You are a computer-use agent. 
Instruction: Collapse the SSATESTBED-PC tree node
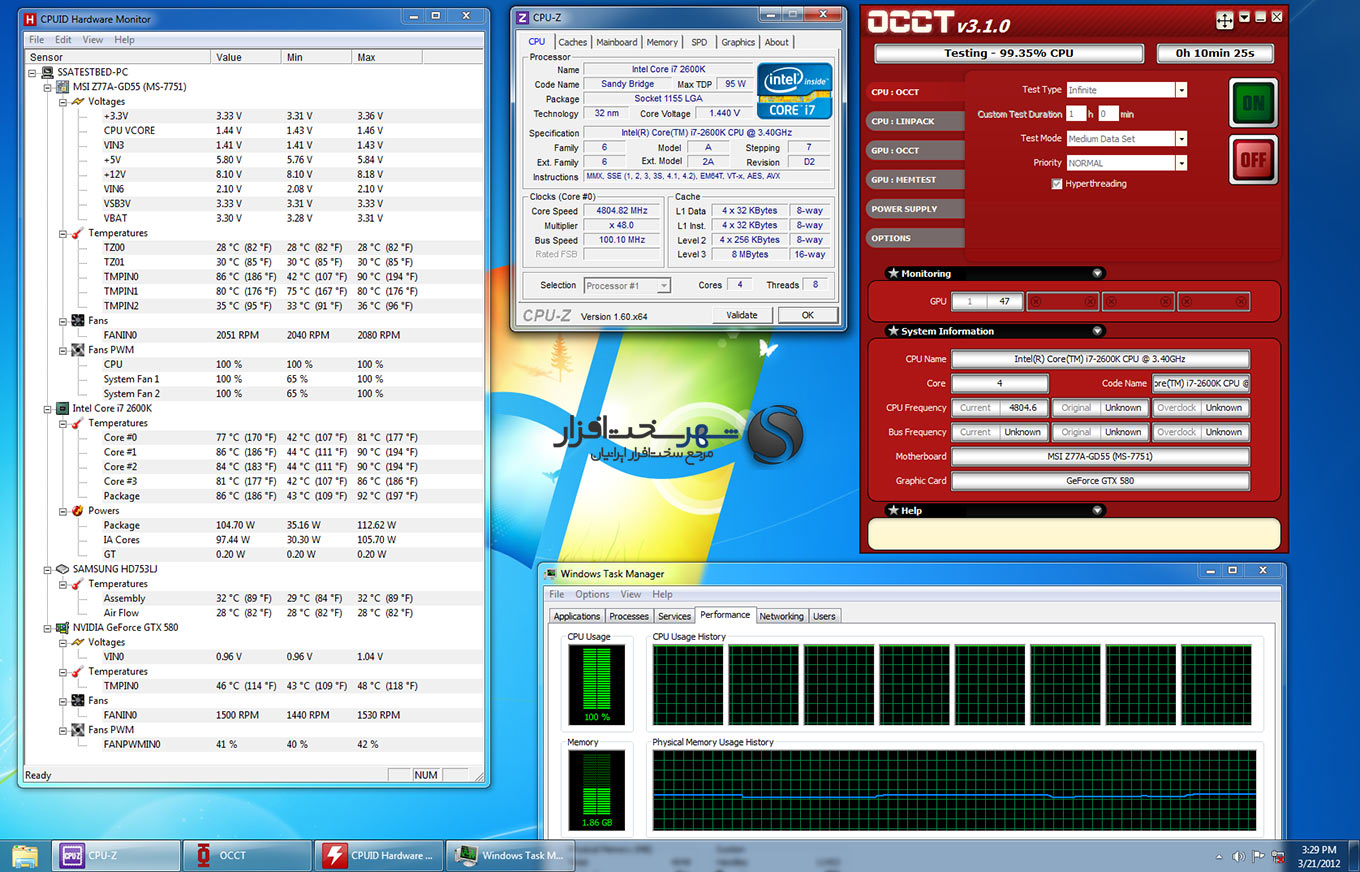coord(33,72)
